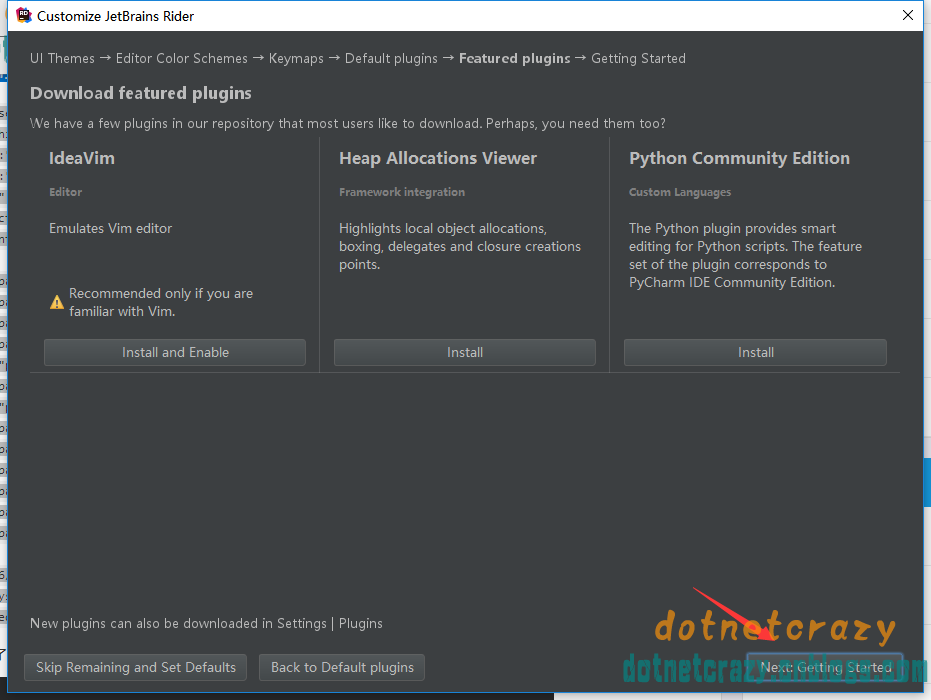Install the Python Community Edition plugin
931x700 pixels.
pyautogui.click(x=755, y=352)
